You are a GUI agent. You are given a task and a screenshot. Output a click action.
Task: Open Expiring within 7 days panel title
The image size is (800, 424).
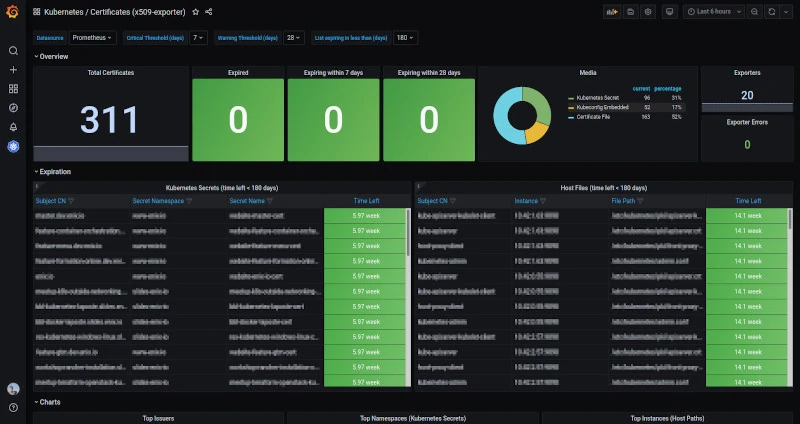click(x=333, y=73)
